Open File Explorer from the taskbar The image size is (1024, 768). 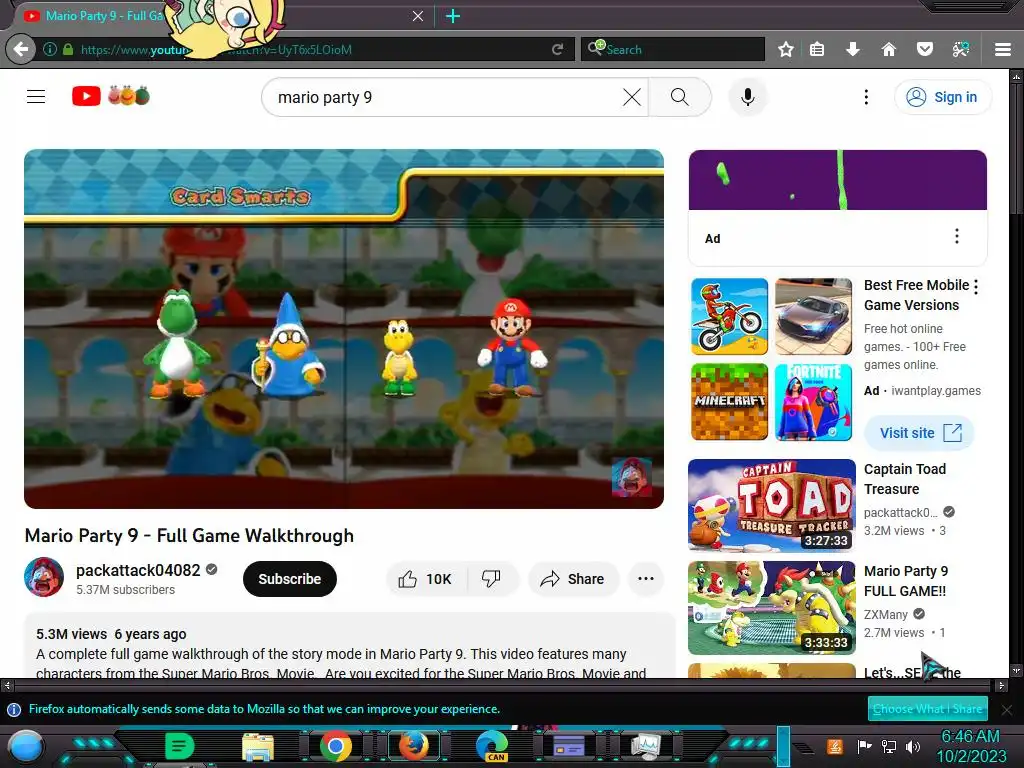[x=258, y=746]
